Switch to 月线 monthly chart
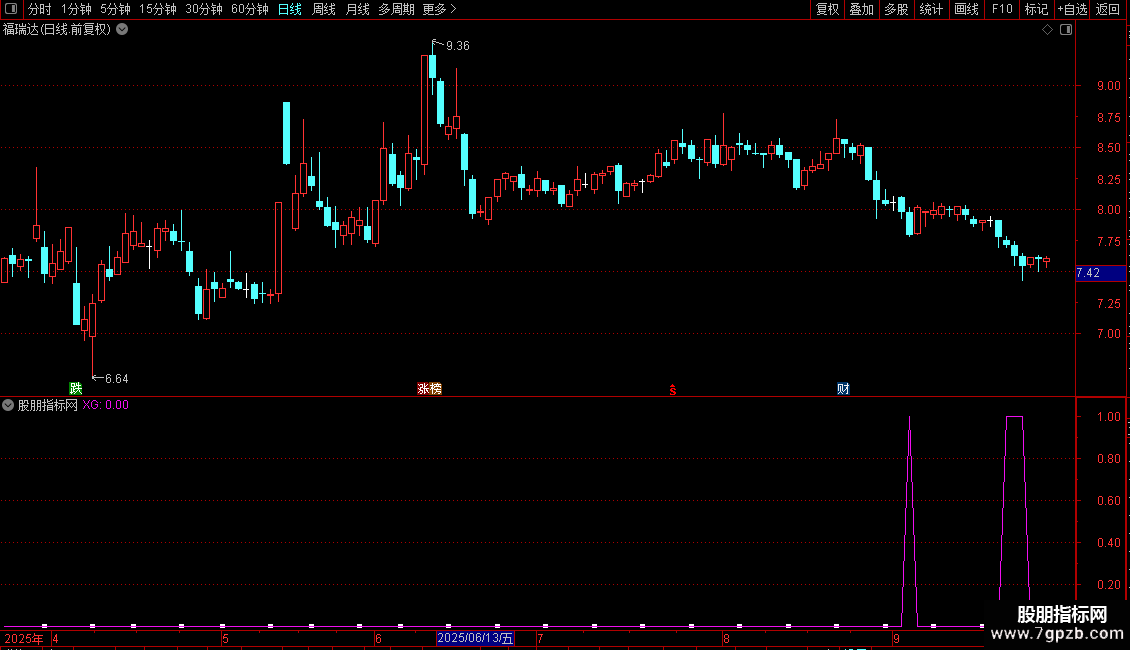This screenshot has height=650, width=1130. coord(357,9)
